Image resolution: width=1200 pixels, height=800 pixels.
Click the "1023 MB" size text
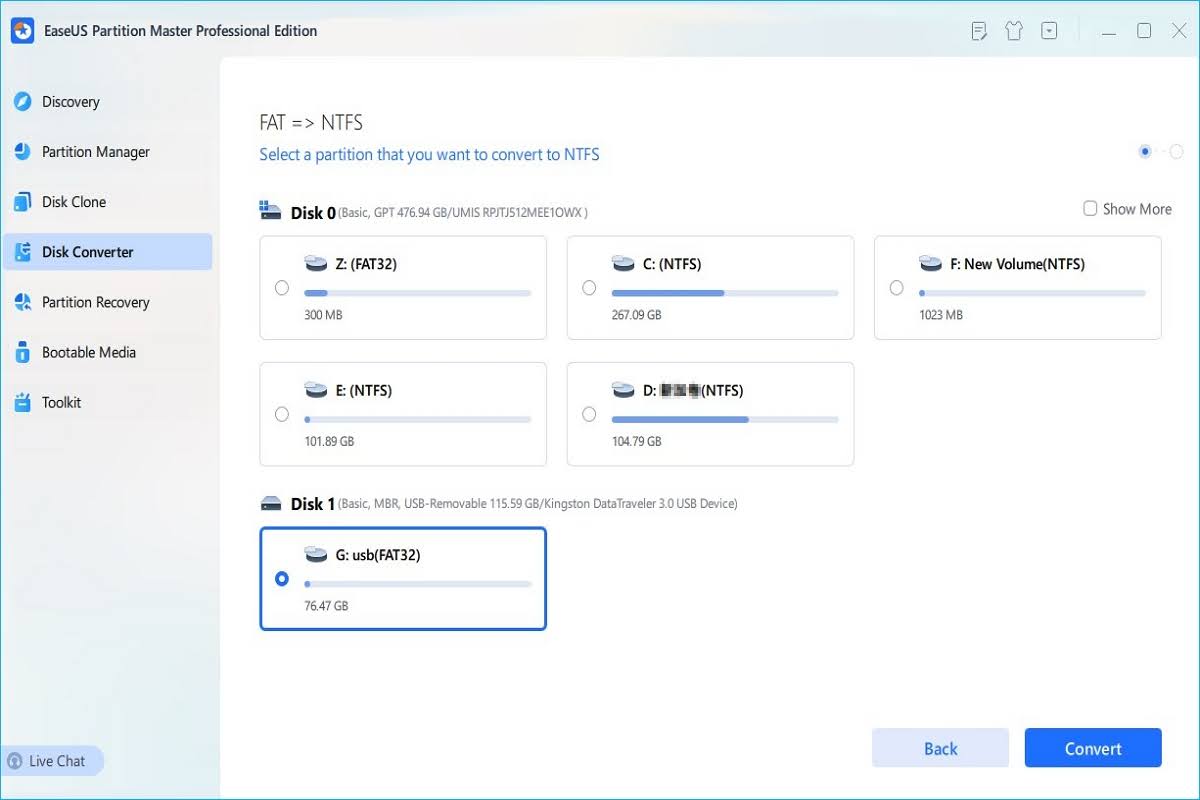point(940,315)
